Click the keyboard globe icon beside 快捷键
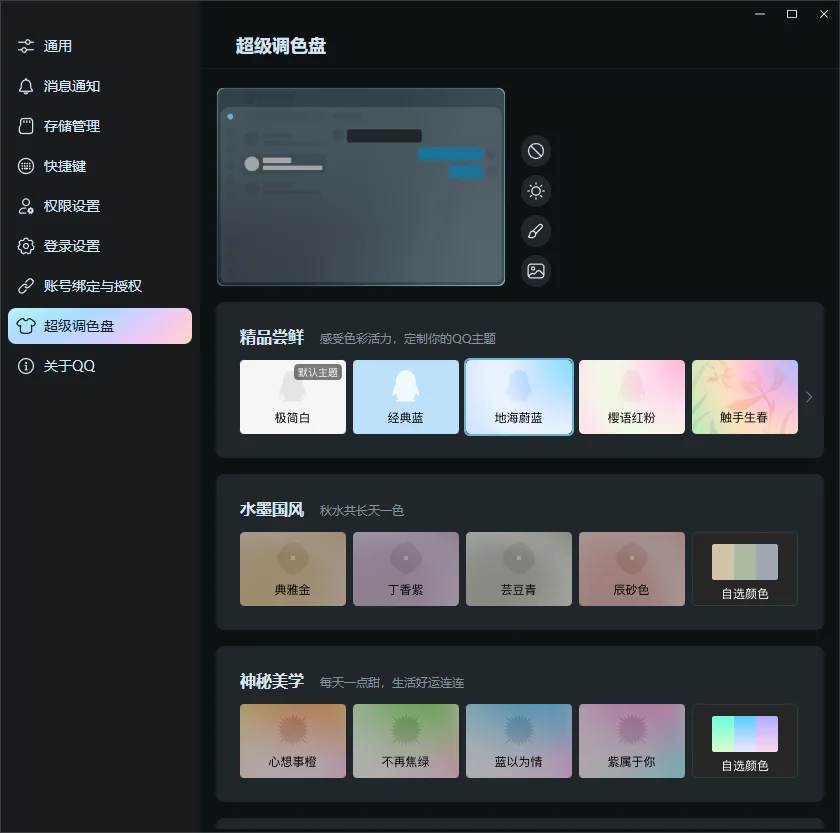 pyautogui.click(x=26, y=166)
